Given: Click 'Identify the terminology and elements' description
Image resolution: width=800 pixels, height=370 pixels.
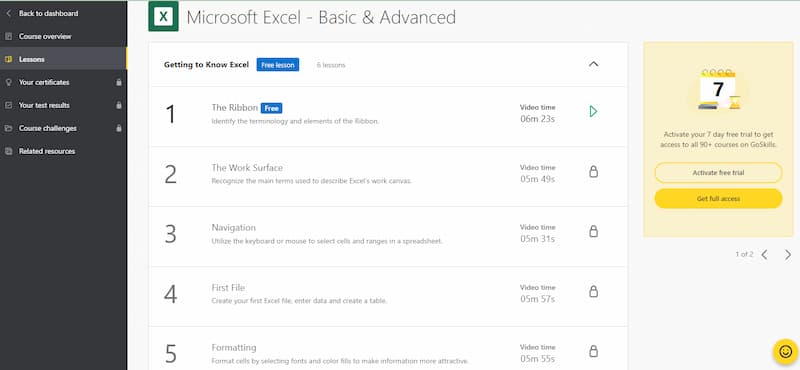Looking at the screenshot, I should [x=295, y=121].
